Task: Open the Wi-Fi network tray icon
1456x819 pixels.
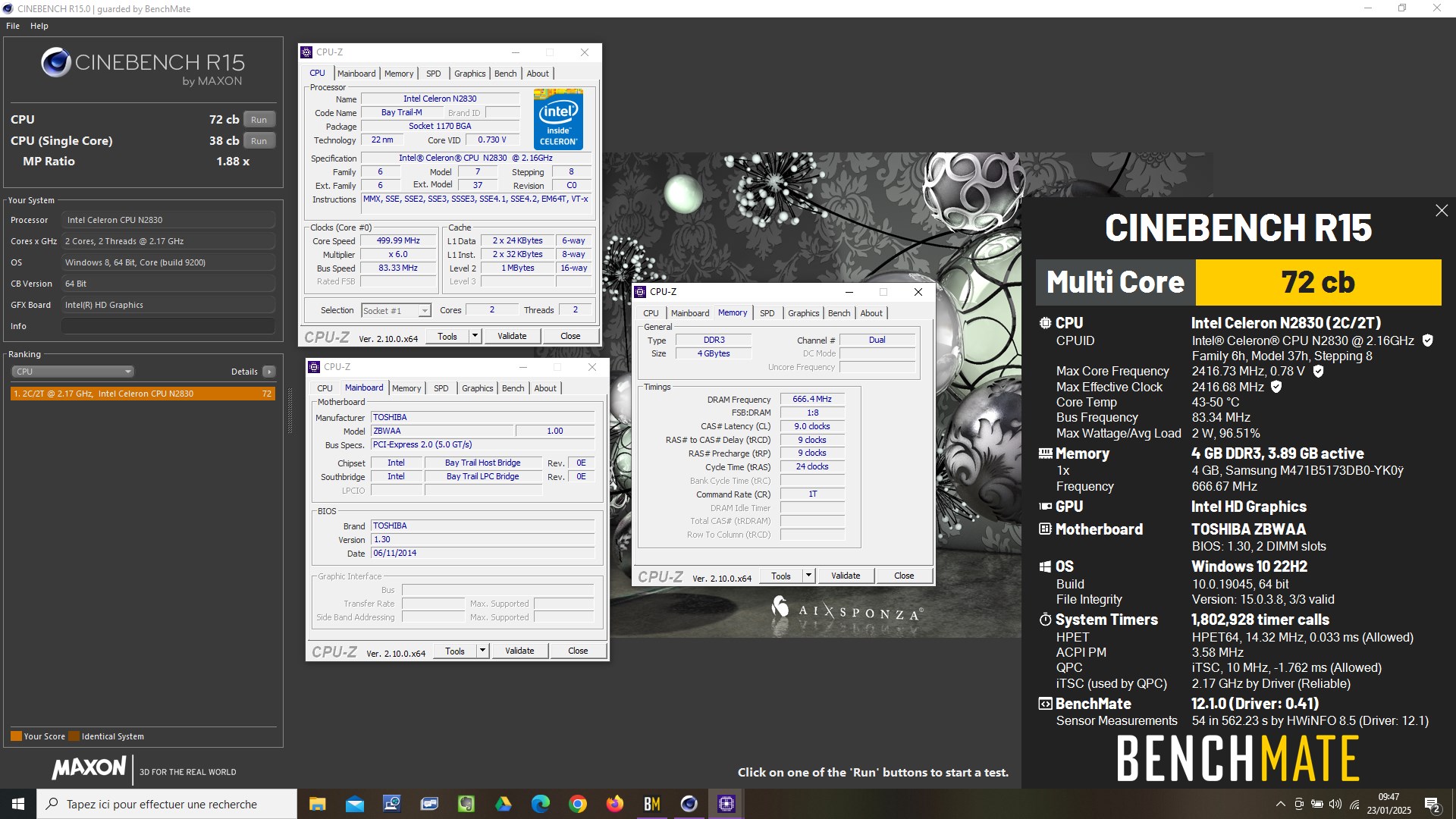Action: (x=1354, y=804)
